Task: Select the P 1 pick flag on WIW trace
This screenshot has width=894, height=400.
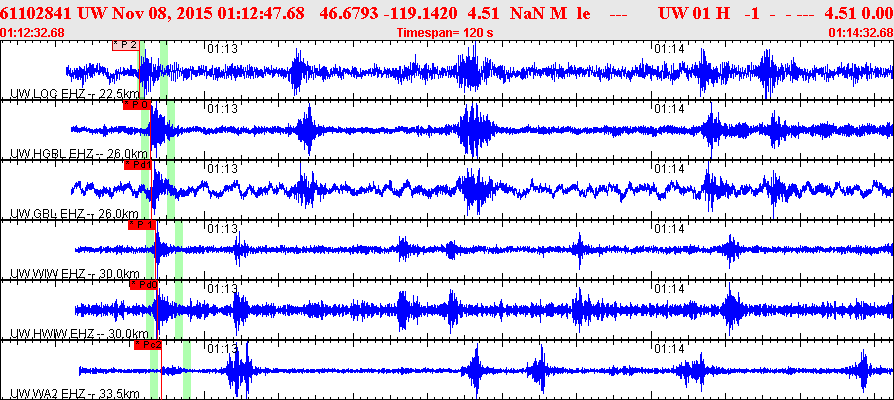Action: (x=142, y=225)
